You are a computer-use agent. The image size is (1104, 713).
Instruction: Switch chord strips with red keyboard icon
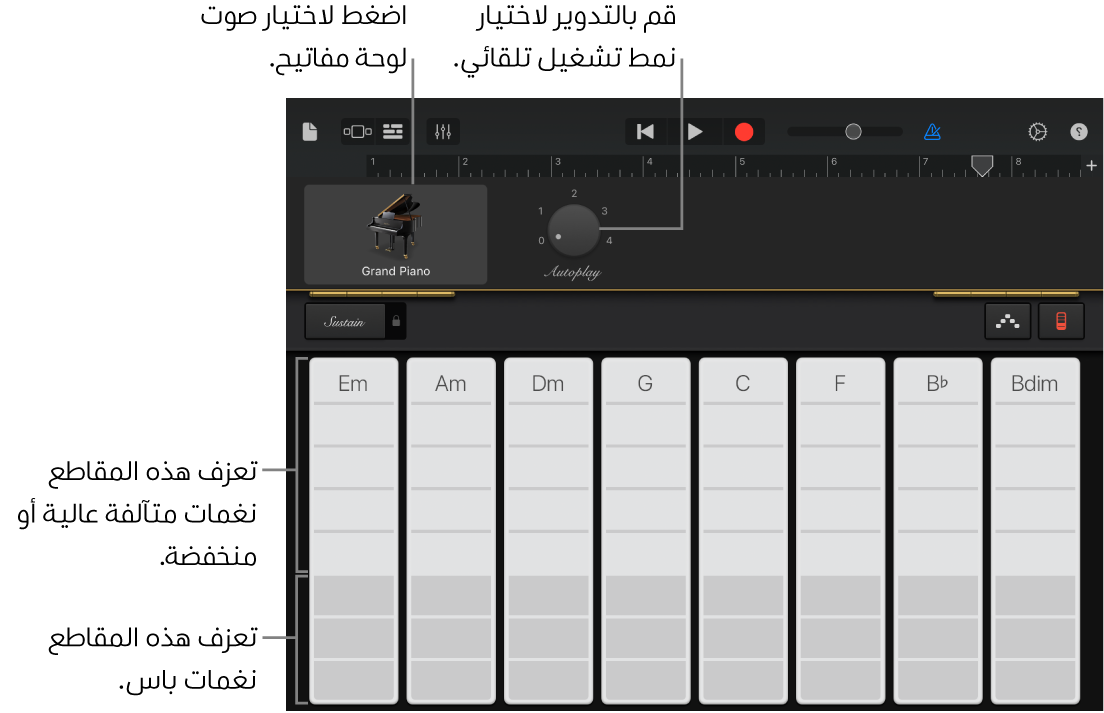pos(1061,322)
